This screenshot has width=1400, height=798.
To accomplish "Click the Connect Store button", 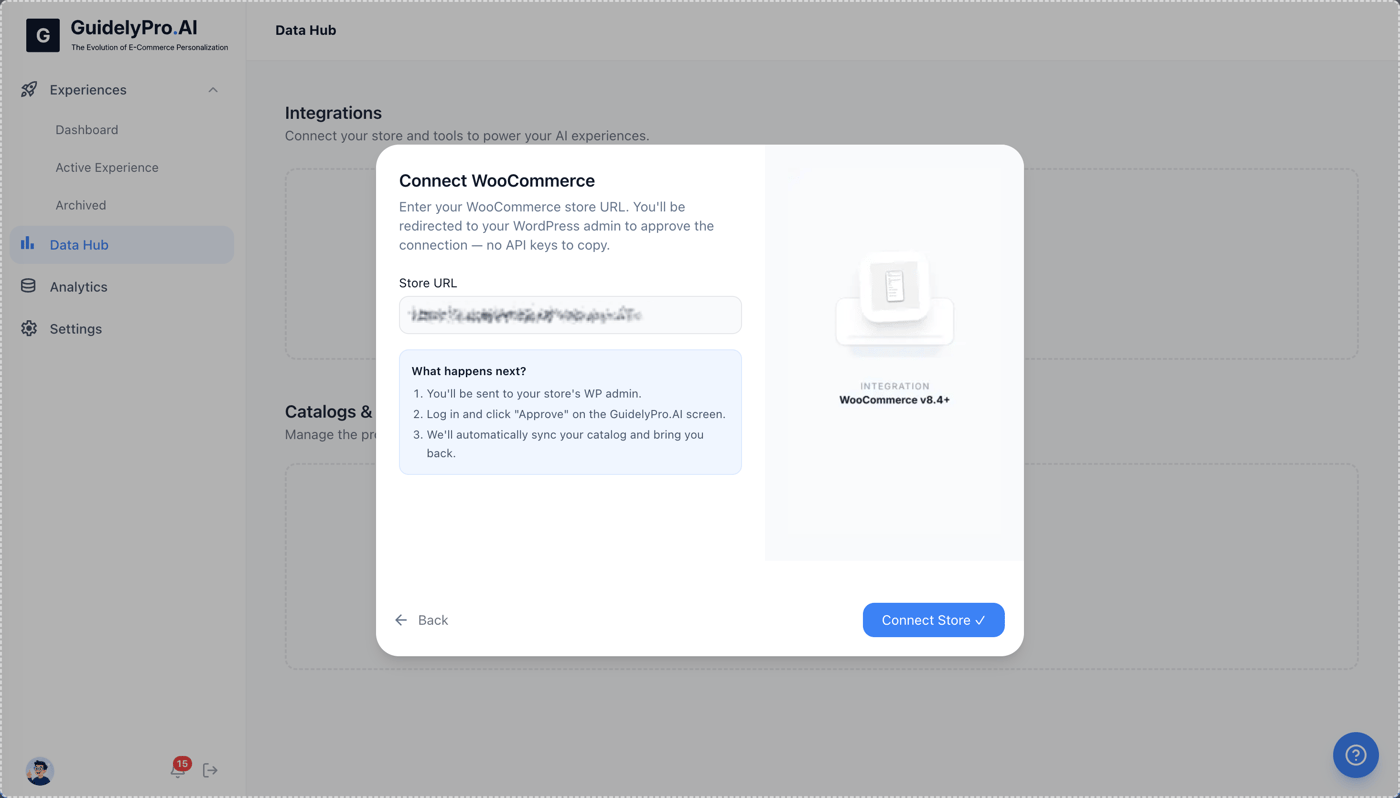I will click(x=934, y=620).
